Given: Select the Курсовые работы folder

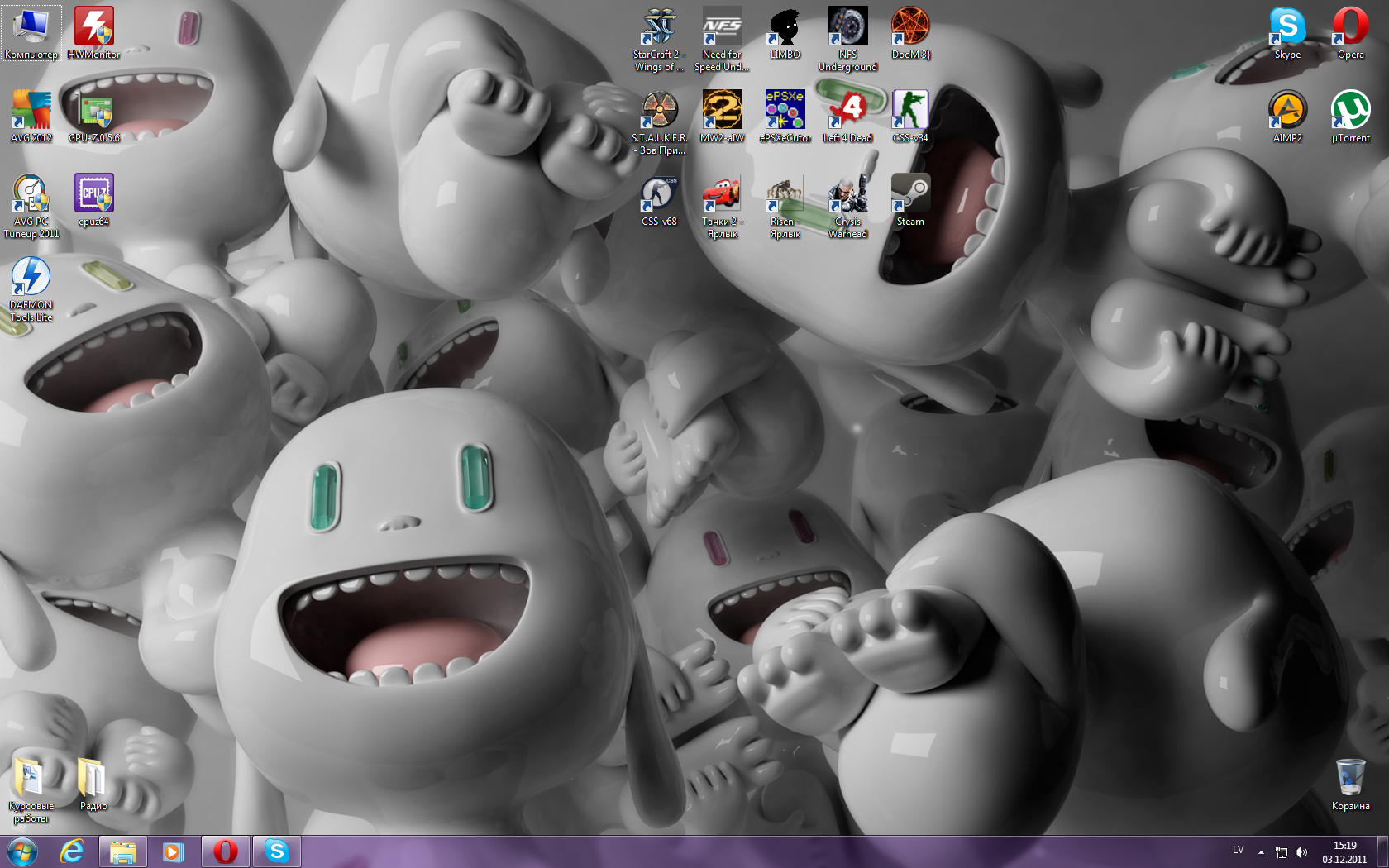Looking at the screenshot, I should click(31, 790).
